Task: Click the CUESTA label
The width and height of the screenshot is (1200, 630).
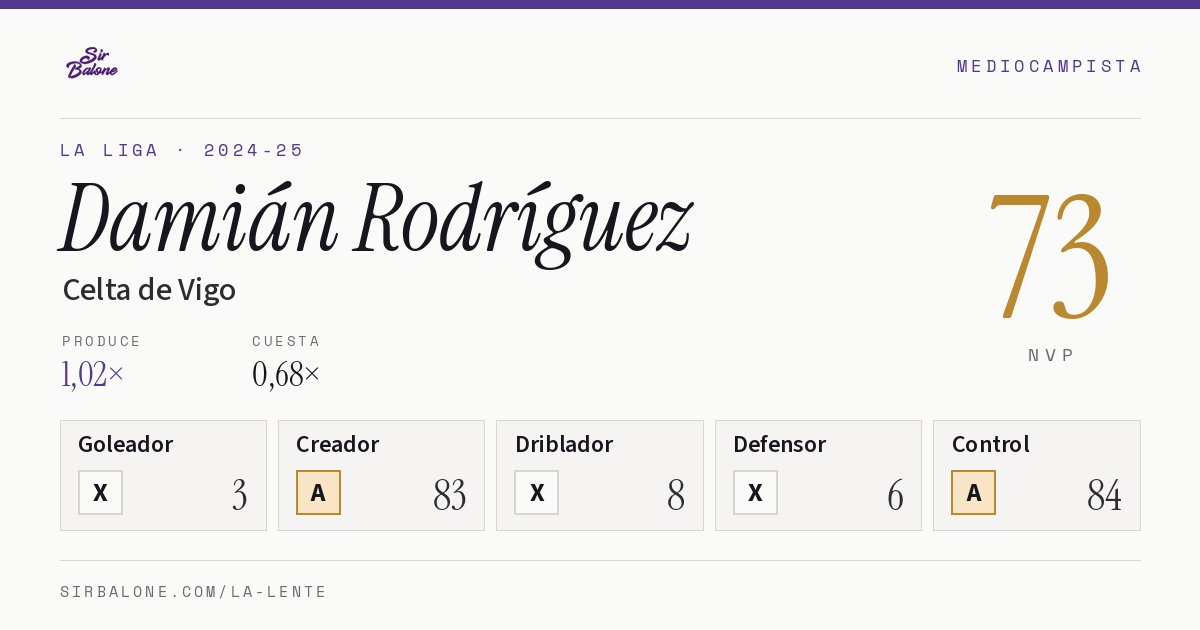Action: (286, 341)
